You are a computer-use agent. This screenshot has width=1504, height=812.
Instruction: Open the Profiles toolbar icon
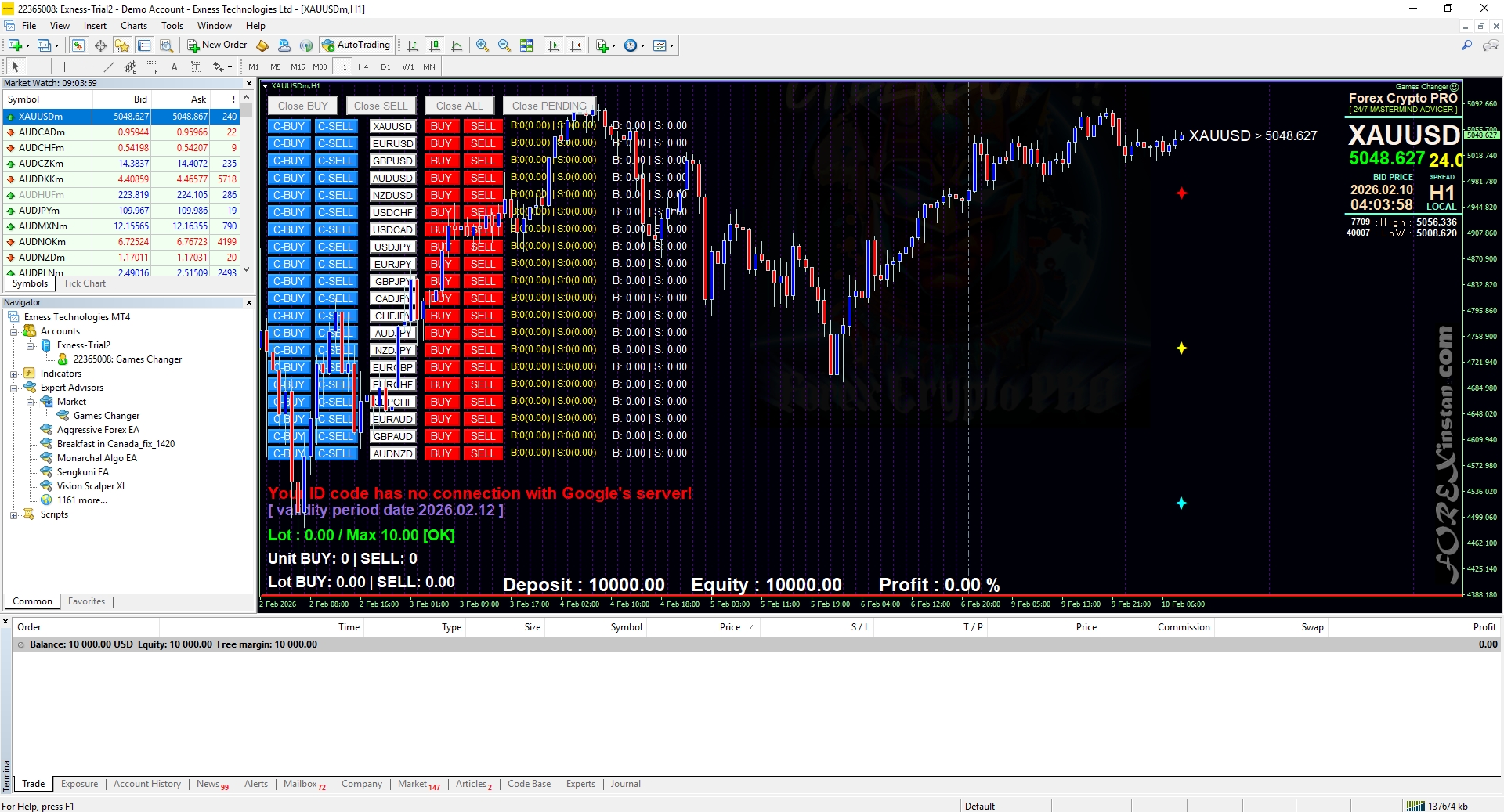click(45, 45)
